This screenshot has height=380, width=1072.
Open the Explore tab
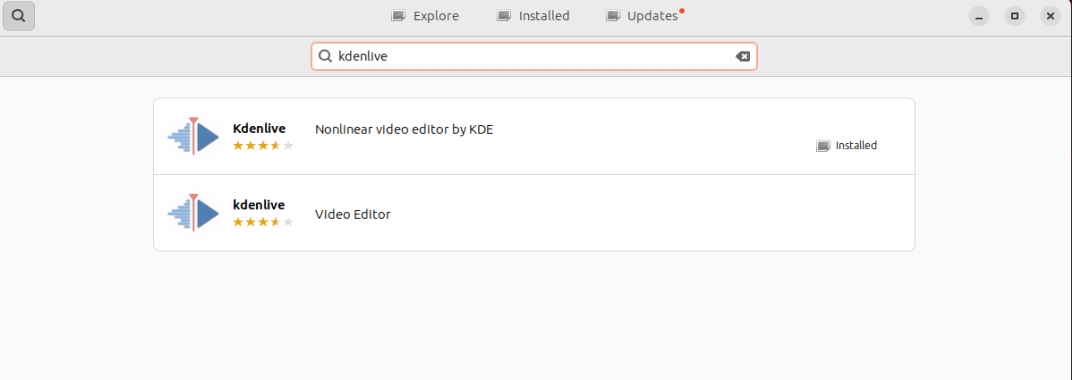tap(425, 16)
